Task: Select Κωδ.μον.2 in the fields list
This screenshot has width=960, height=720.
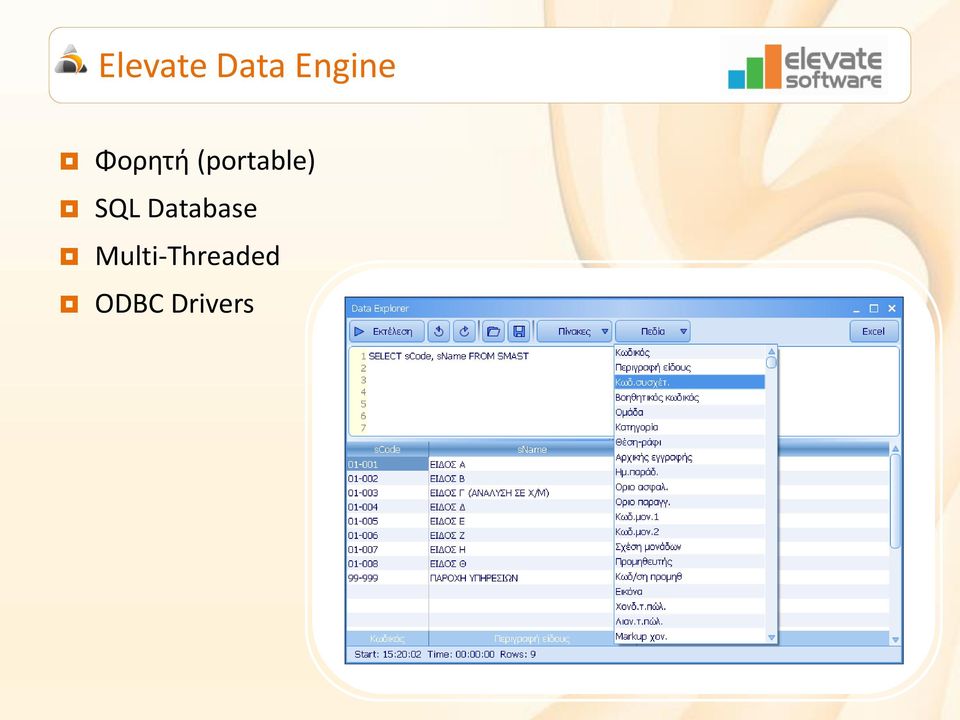Action: tap(689, 531)
